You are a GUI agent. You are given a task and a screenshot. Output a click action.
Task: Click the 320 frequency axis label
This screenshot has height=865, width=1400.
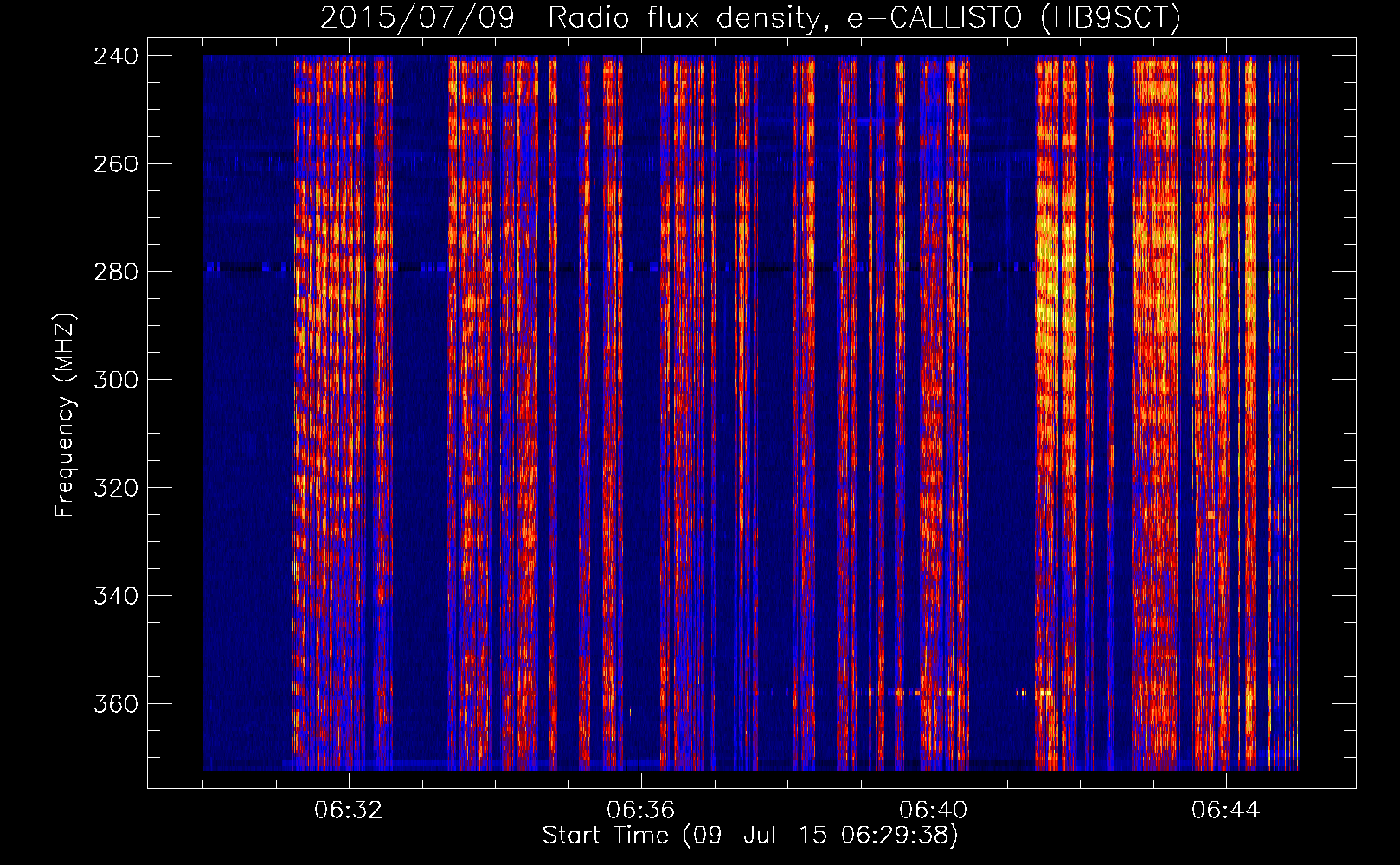116,489
